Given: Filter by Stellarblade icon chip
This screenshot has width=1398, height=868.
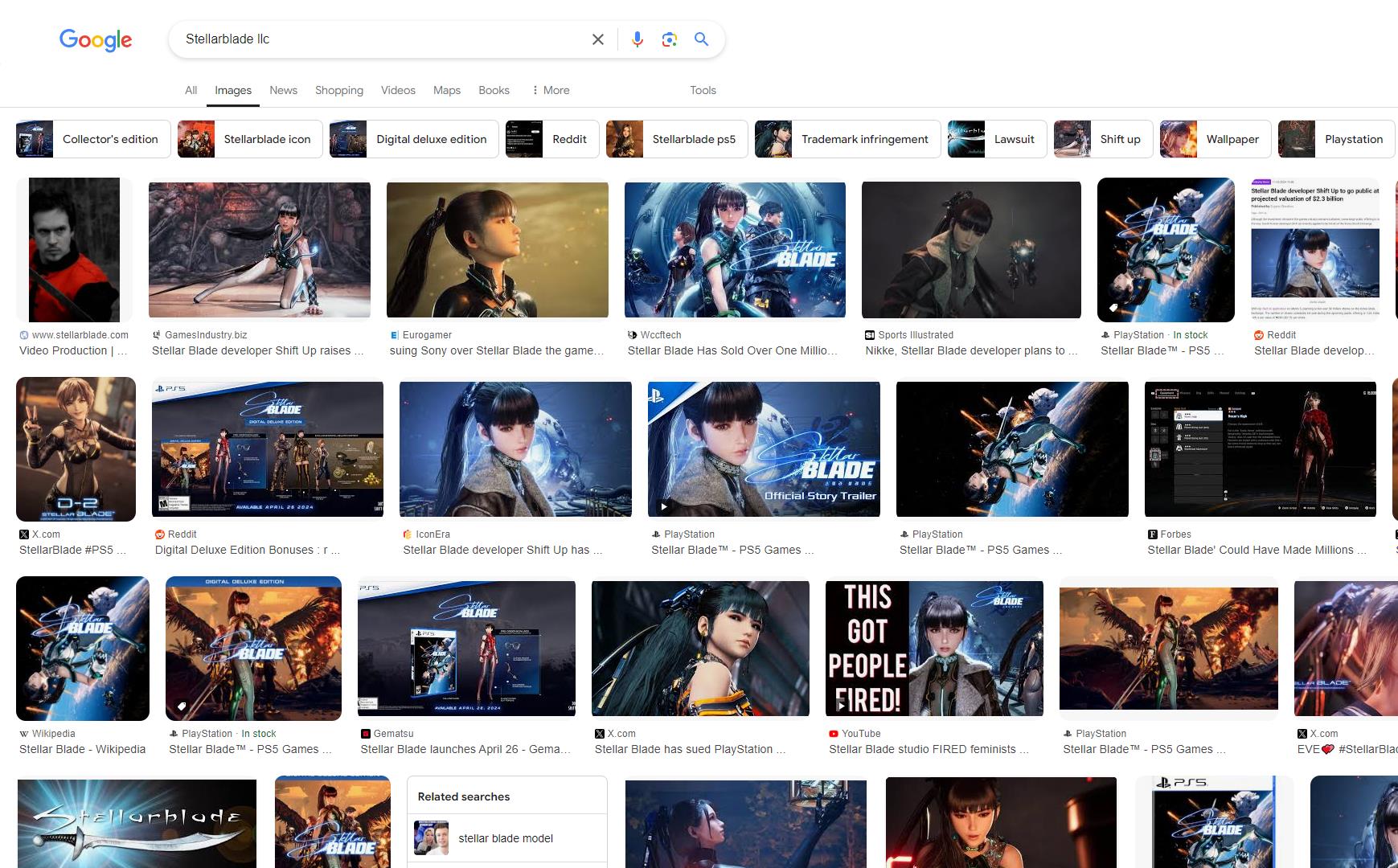Looking at the screenshot, I should point(250,139).
